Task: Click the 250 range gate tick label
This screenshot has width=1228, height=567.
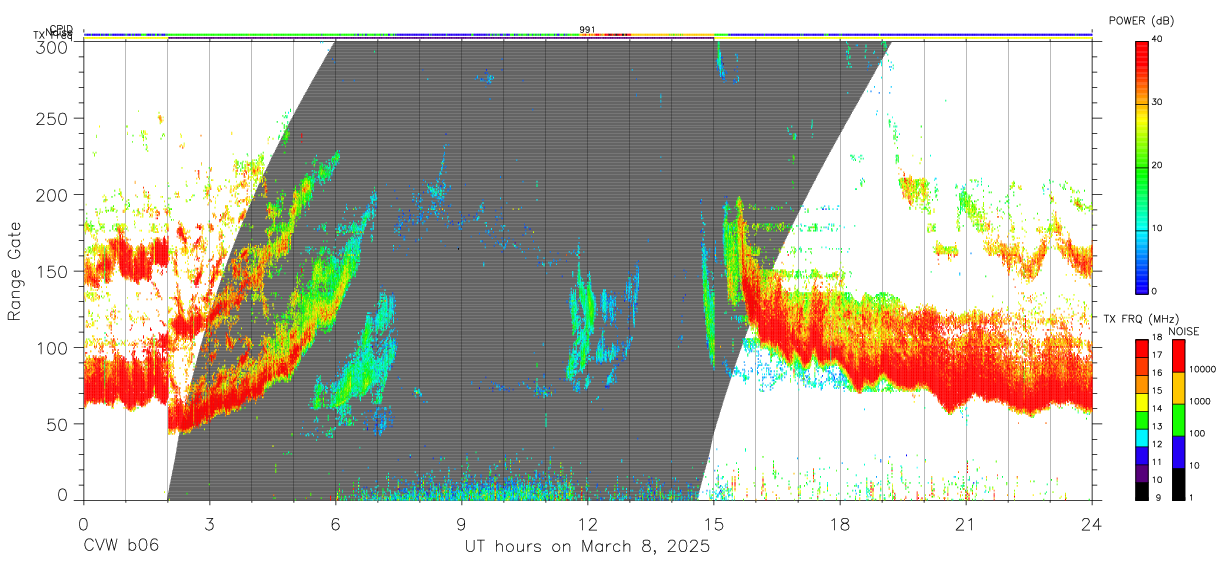Action: 53,119
